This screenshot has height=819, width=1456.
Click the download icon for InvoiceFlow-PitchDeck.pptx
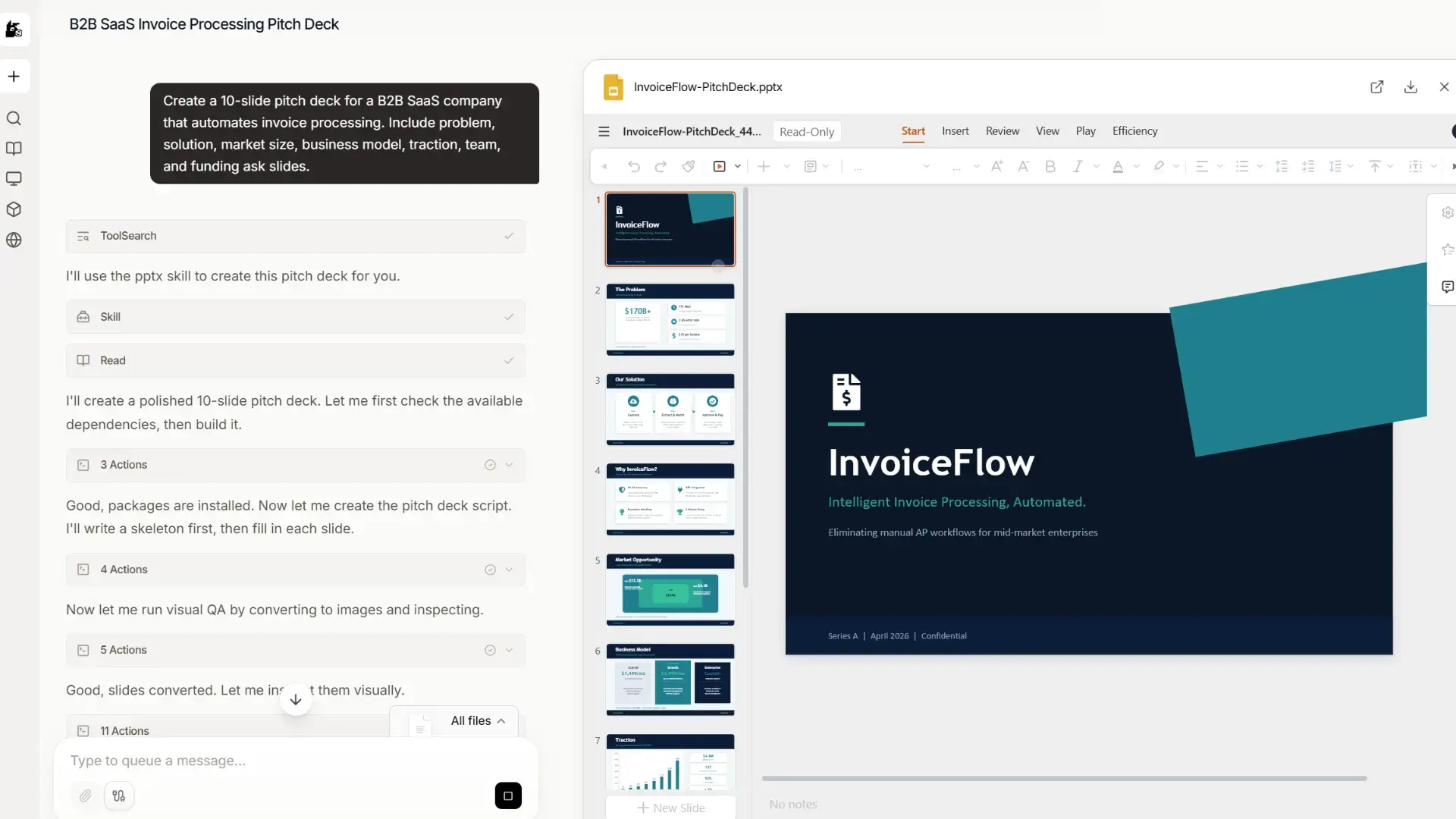coord(1410,86)
